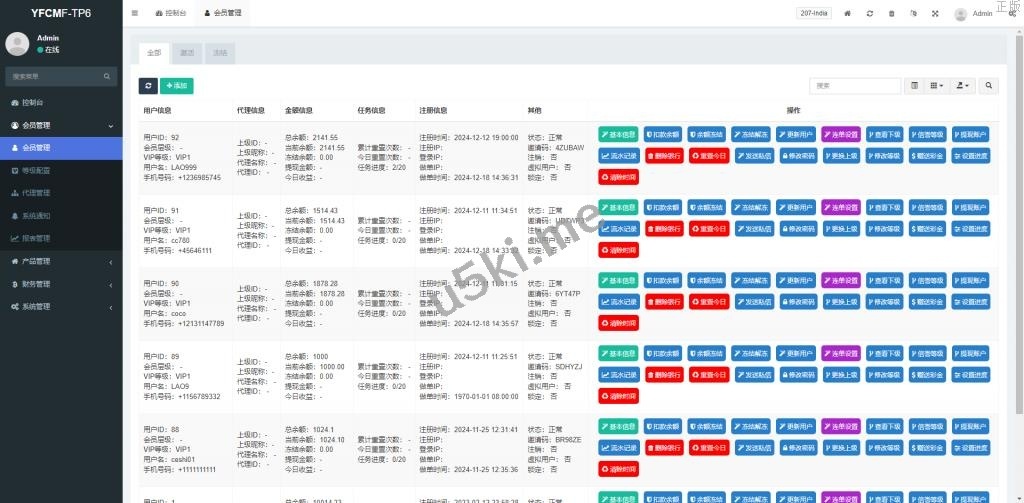Click the sidebar menu search magnifier icon

click(108, 76)
